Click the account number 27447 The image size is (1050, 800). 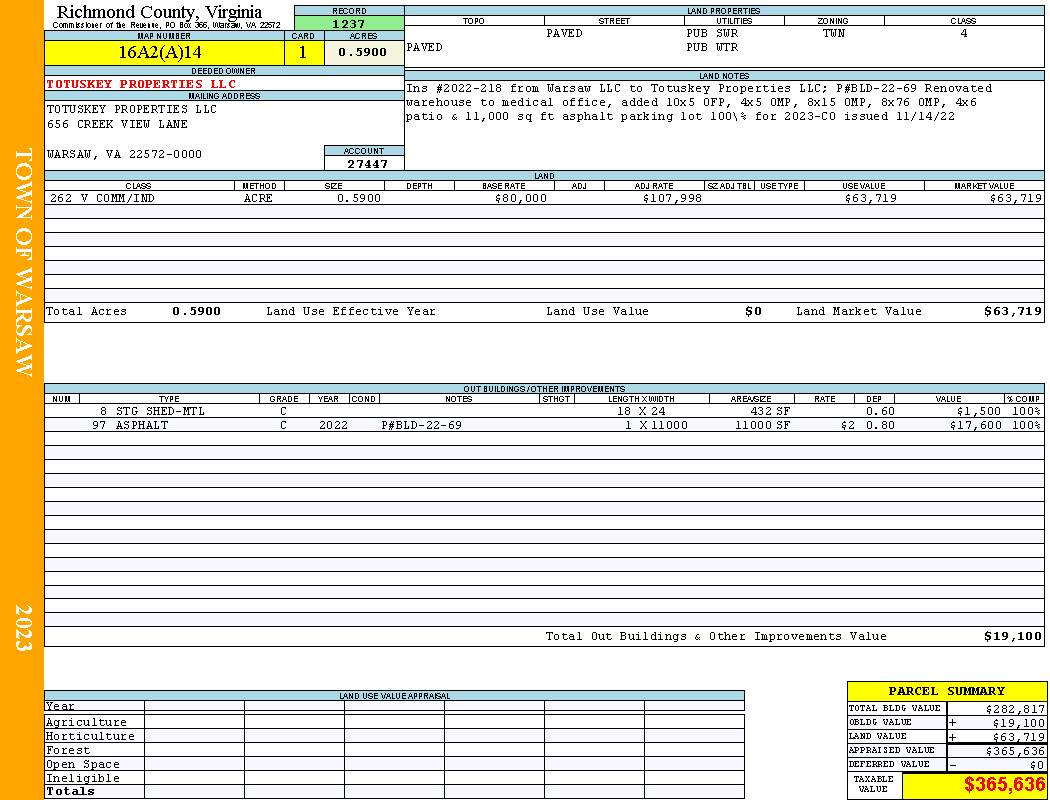pos(367,164)
